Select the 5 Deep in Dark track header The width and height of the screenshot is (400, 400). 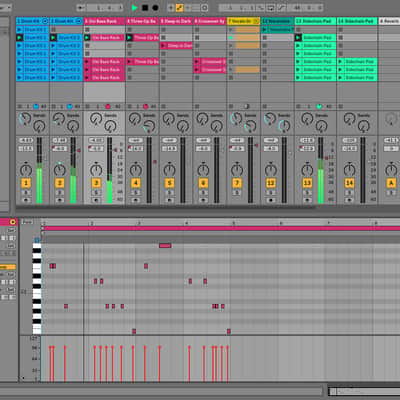coord(176,21)
